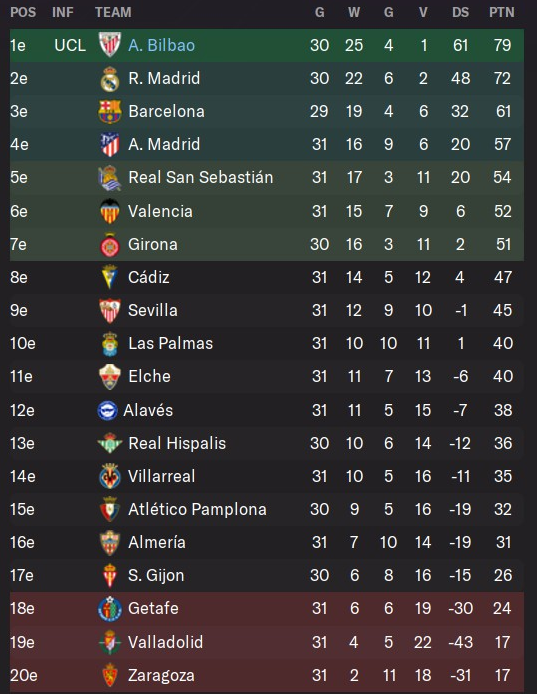Viewport: 537px width, 694px height.
Task: Sort by the DS column header
Action: tap(460, 12)
